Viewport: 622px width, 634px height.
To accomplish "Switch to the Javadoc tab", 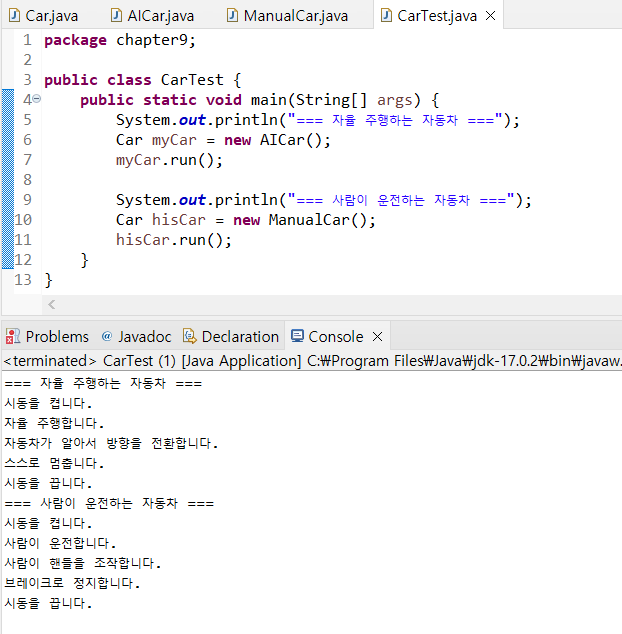I will [144, 337].
